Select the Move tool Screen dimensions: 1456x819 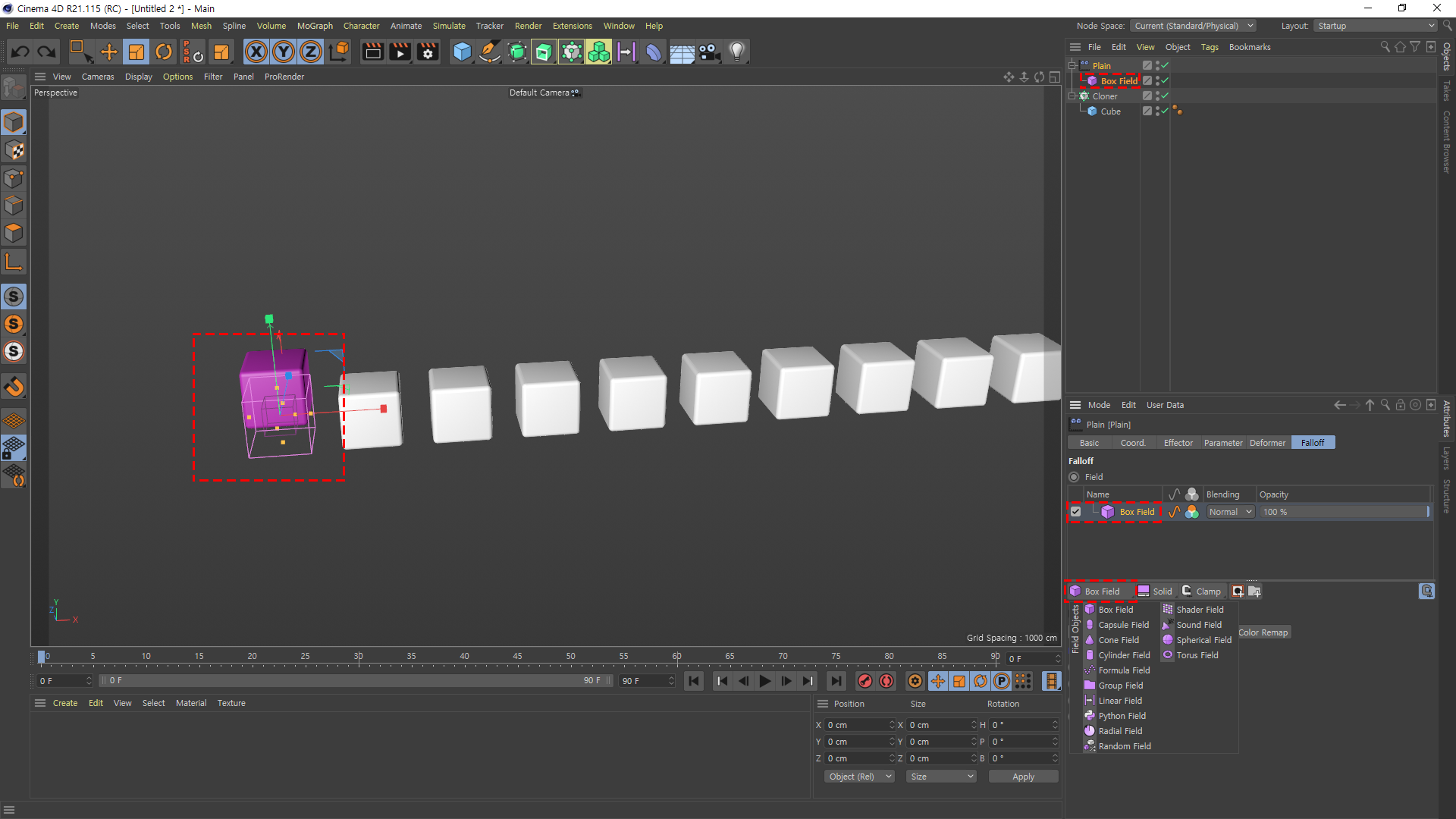tap(109, 52)
